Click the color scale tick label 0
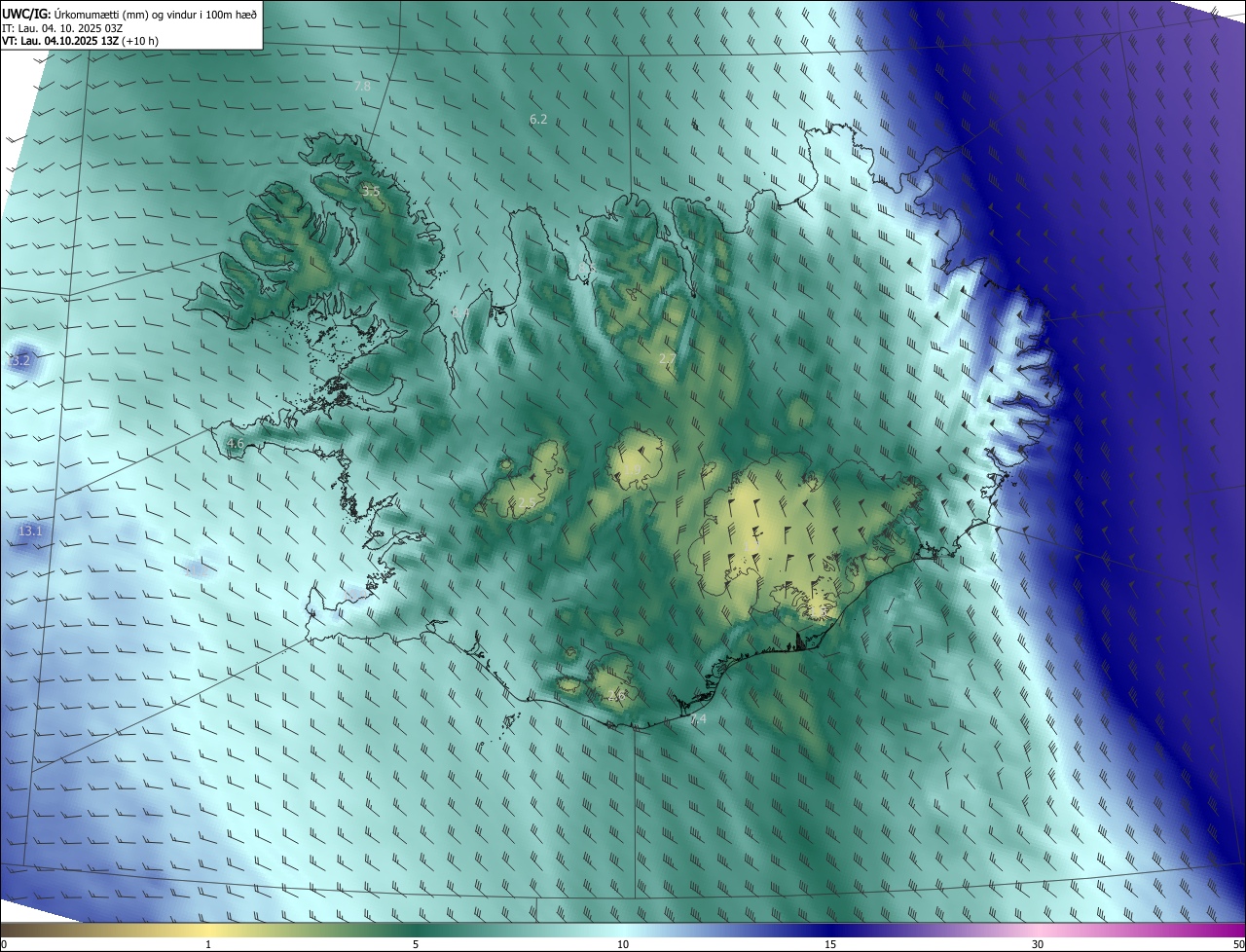The height and width of the screenshot is (952, 1246). pyautogui.click(x=3, y=944)
